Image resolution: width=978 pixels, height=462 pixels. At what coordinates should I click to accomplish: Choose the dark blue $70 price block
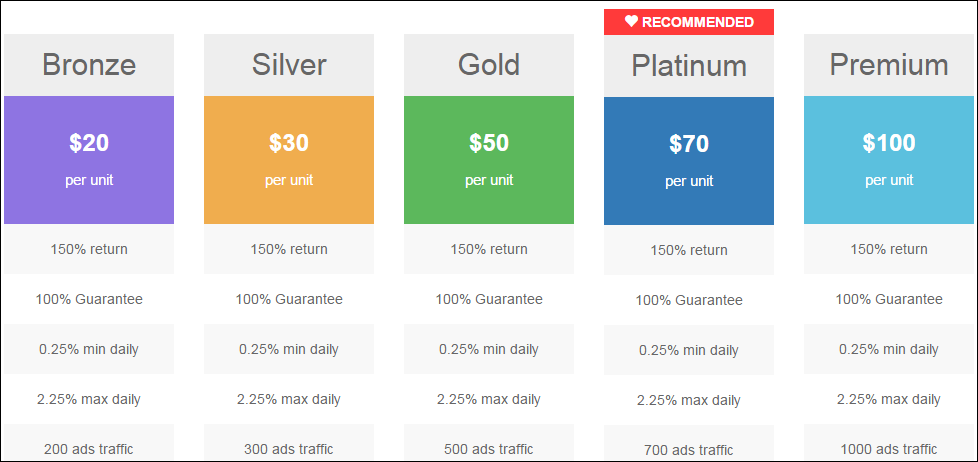click(x=689, y=161)
